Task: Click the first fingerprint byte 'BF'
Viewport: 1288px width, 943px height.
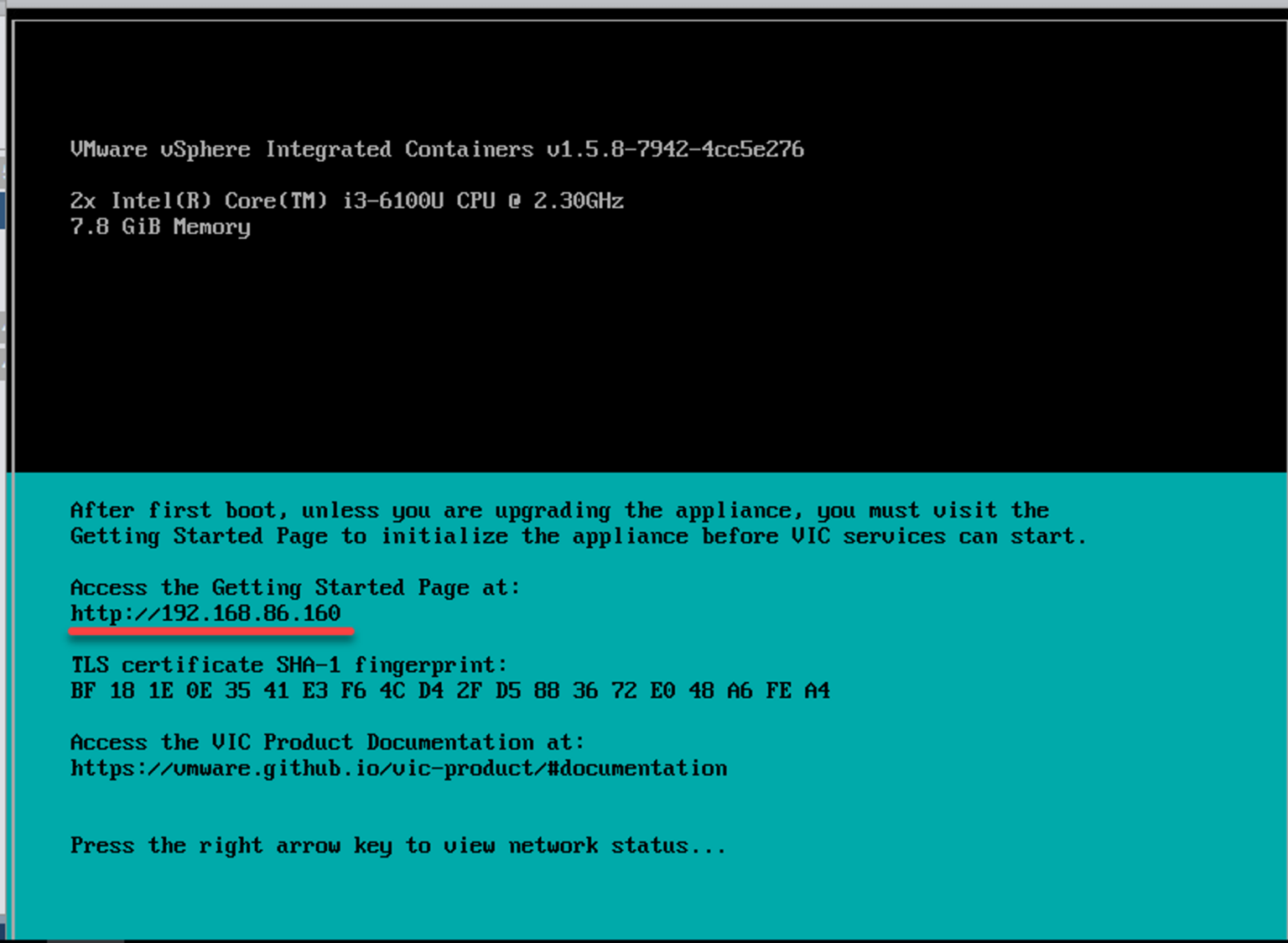Action: tap(83, 691)
